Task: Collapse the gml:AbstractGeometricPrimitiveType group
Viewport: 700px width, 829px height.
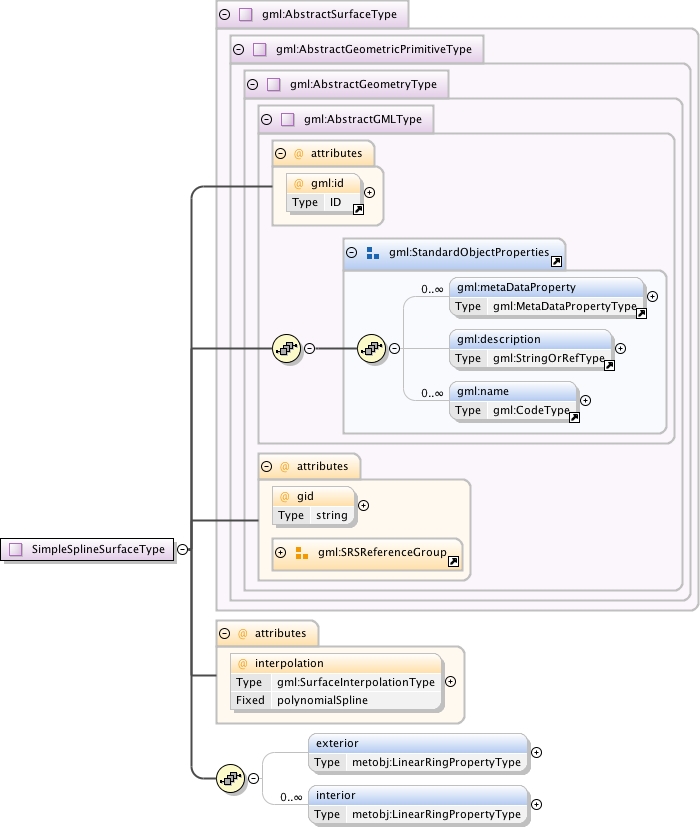Action: (x=238, y=49)
